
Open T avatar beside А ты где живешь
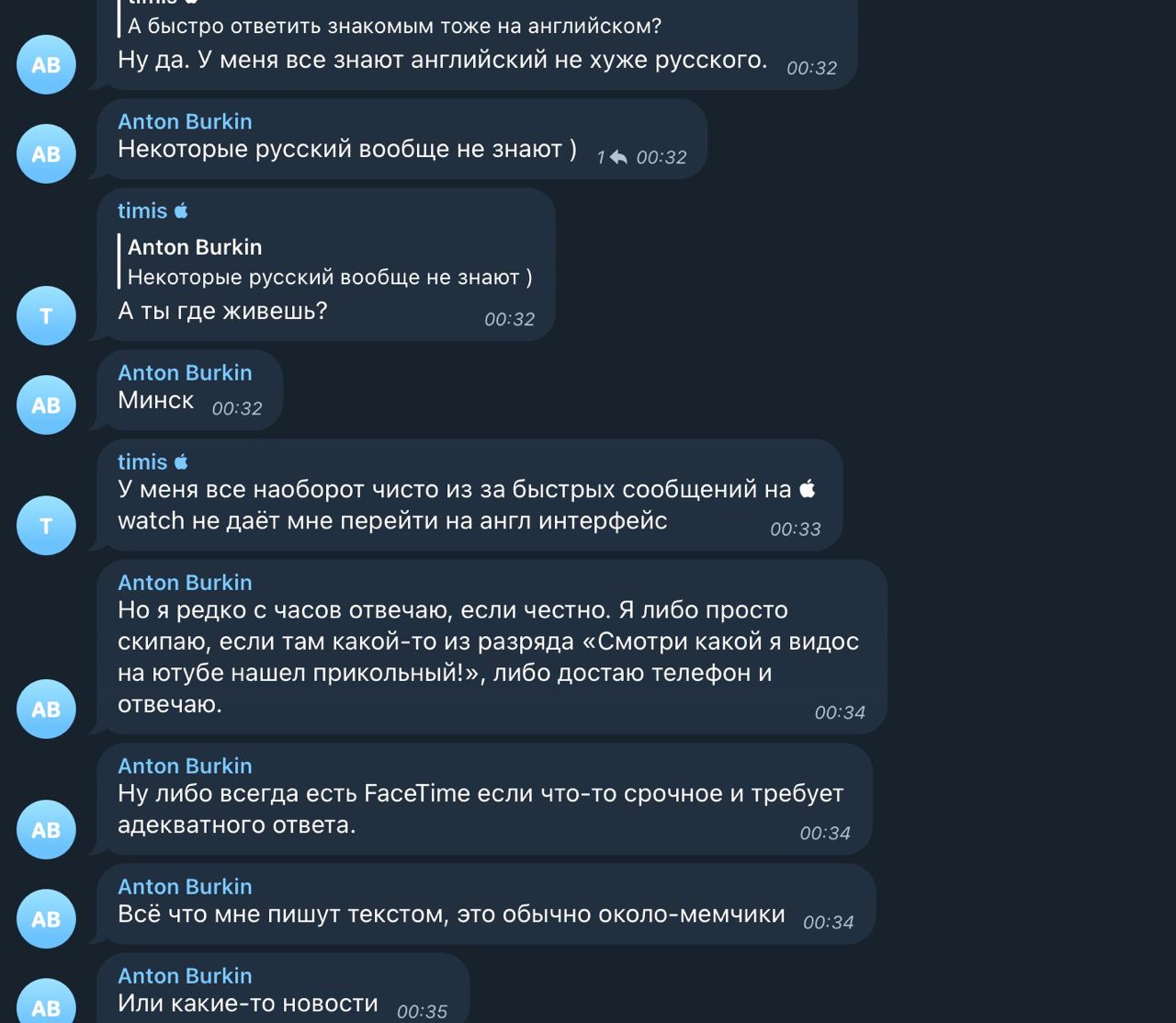pyautogui.click(x=46, y=315)
